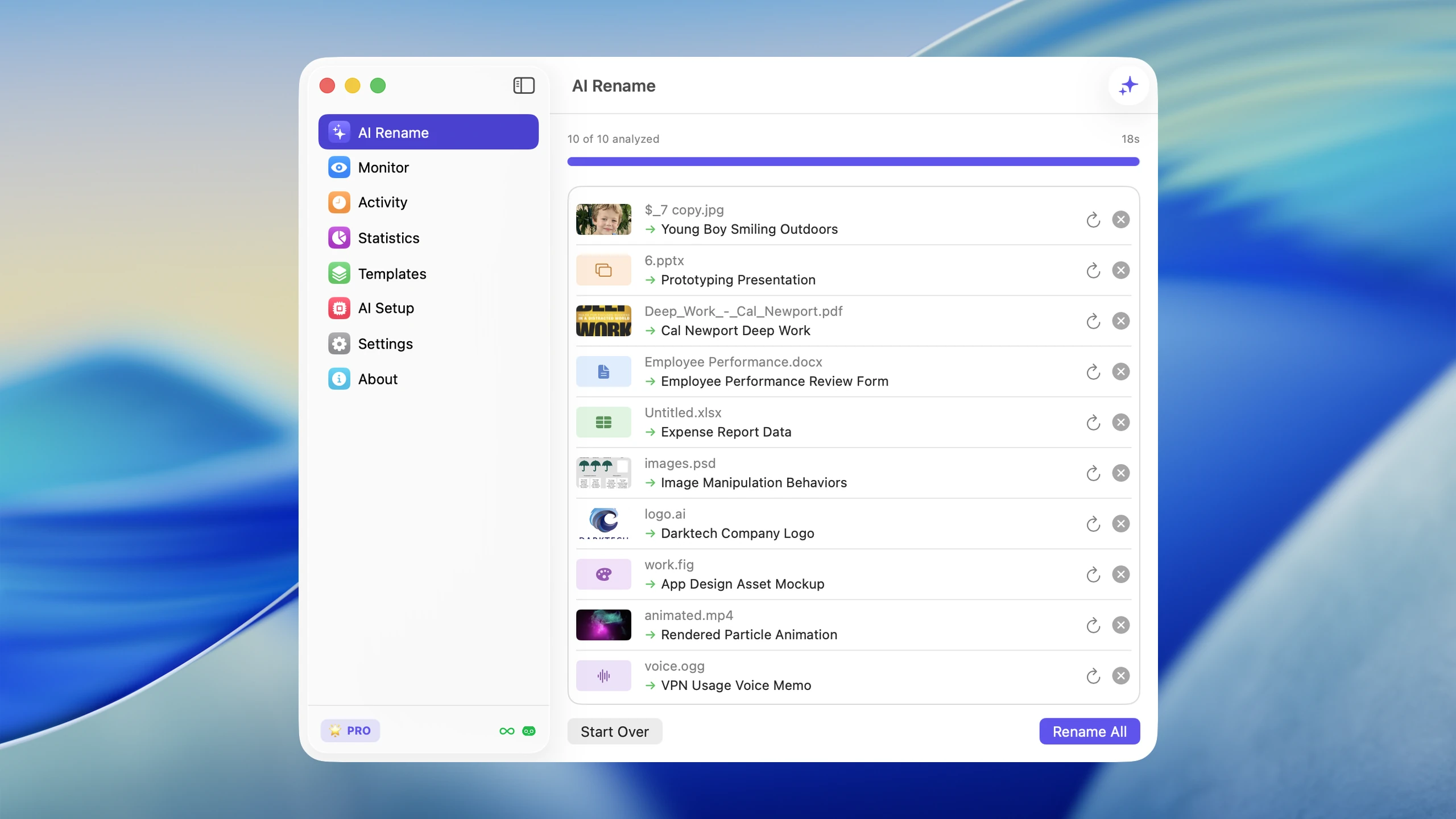The height and width of the screenshot is (819, 1456).
Task: Open the Activity section
Action: click(x=428, y=202)
